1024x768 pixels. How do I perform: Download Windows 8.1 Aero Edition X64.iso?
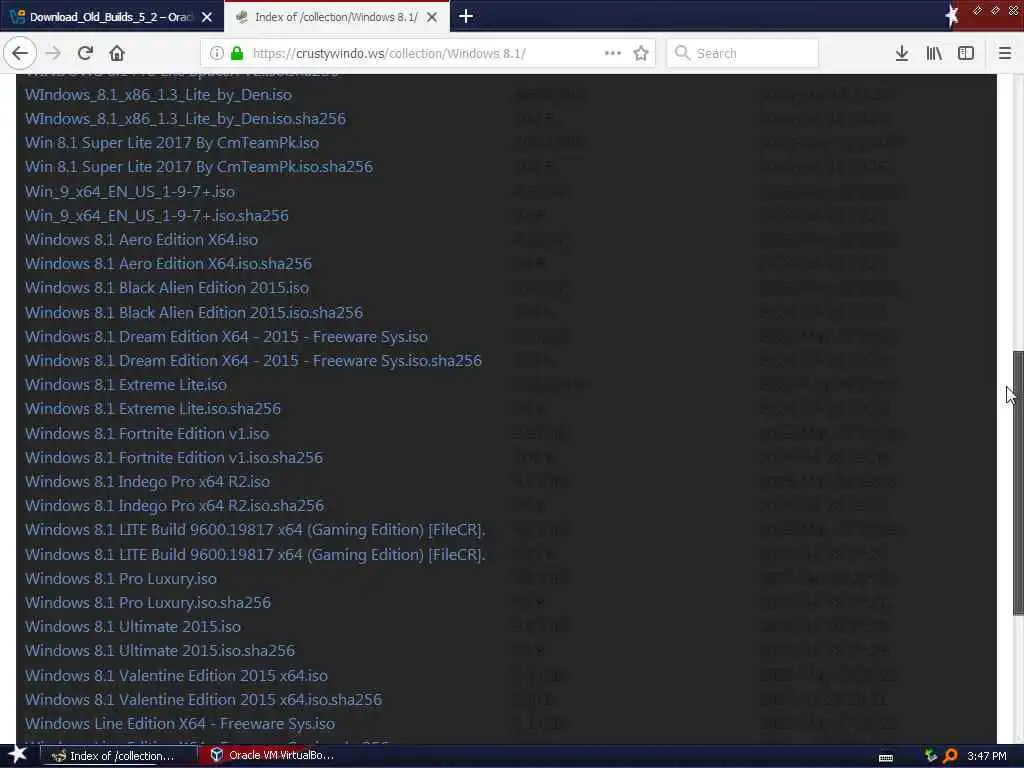[141, 240]
